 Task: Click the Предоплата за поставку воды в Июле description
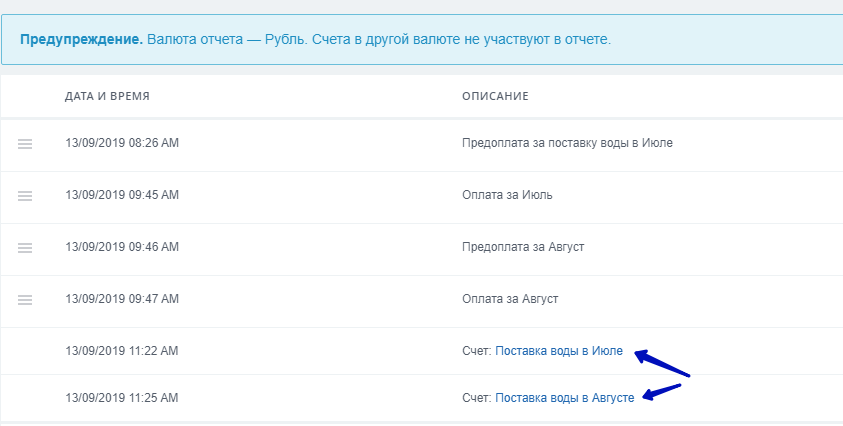pos(567,143)
